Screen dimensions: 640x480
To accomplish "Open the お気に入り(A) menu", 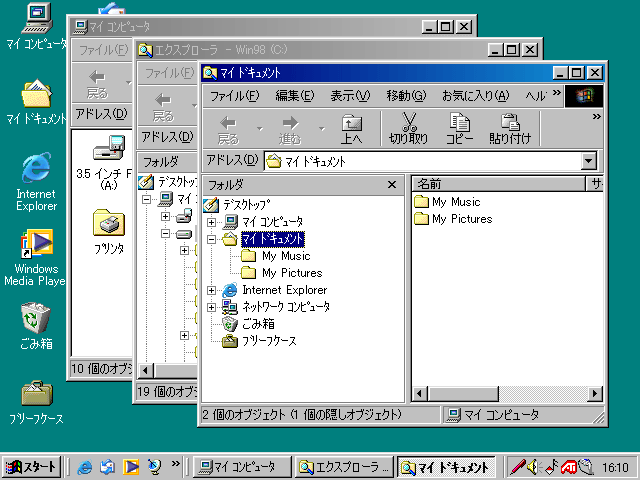I will (476, 96).
